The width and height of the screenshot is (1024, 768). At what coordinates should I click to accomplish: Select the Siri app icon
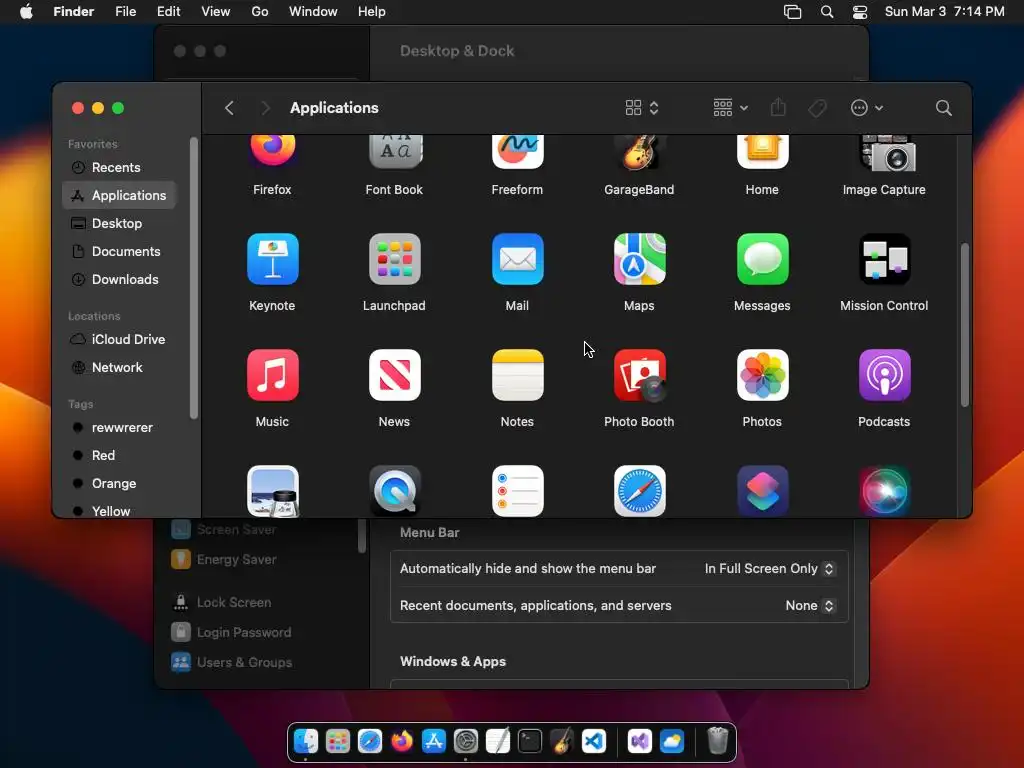tap(884, 490)
